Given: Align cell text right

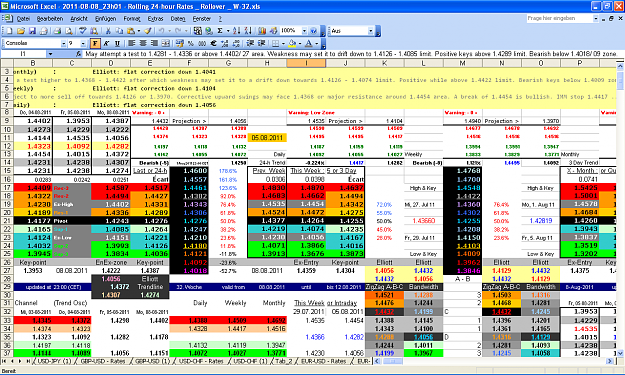Looking at the screenshot, I should coord(154,43).
